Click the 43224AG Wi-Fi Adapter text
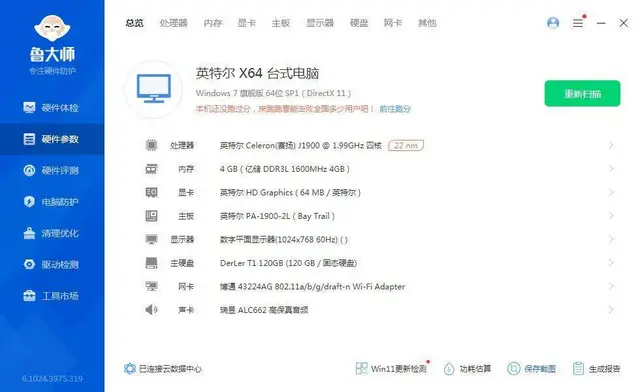 (x=313, y=287)
